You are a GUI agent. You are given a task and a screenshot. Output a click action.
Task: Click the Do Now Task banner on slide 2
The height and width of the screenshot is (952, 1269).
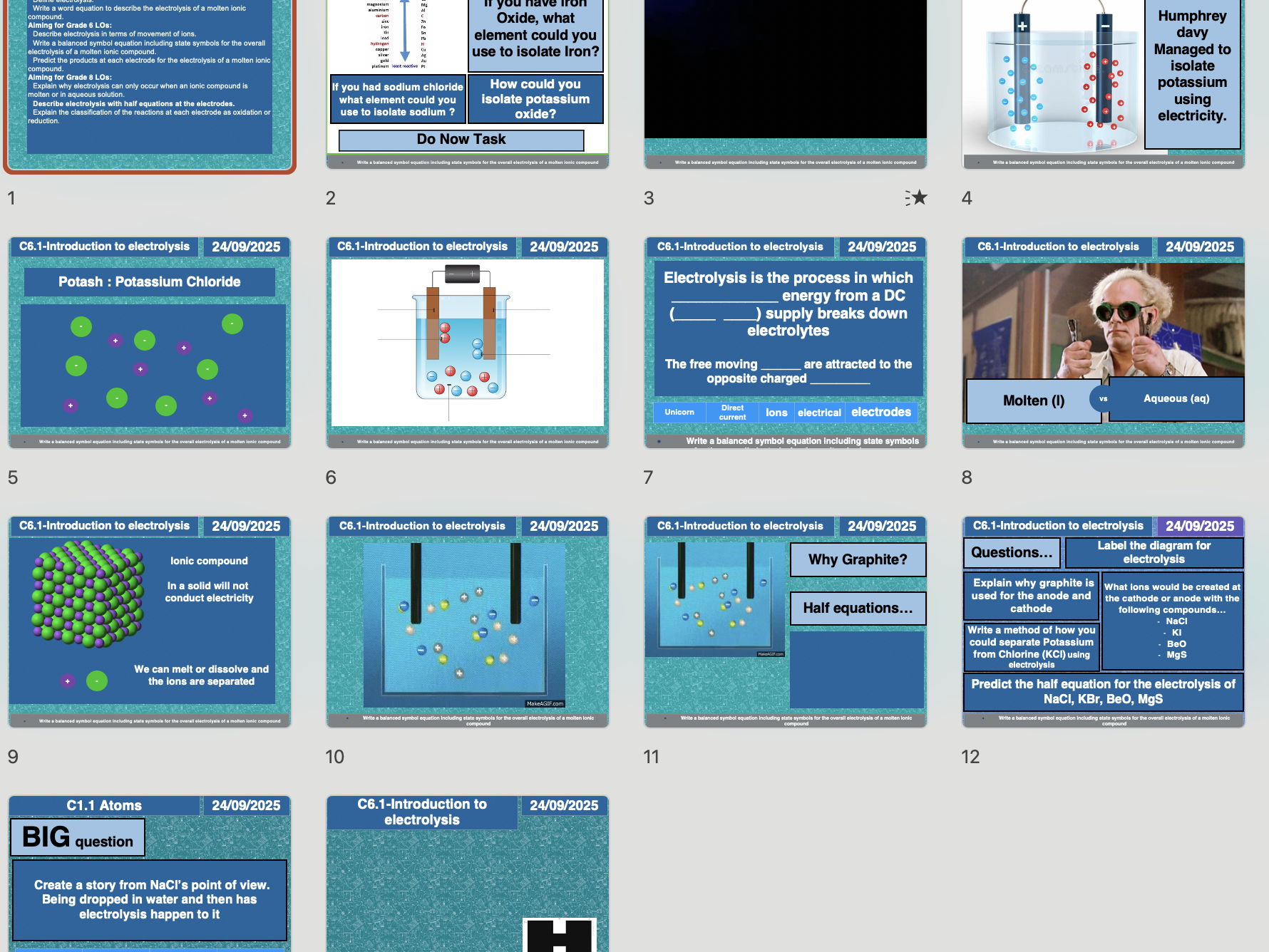(x=459, y=139)
